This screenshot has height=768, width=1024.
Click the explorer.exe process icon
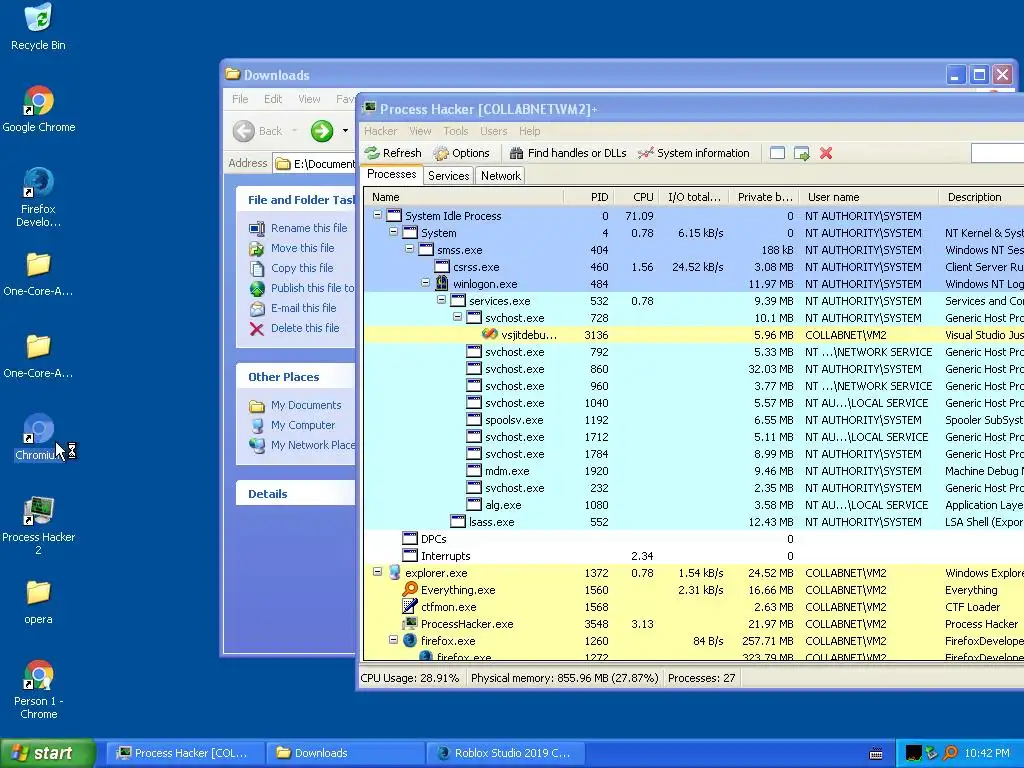coord(394,572)
